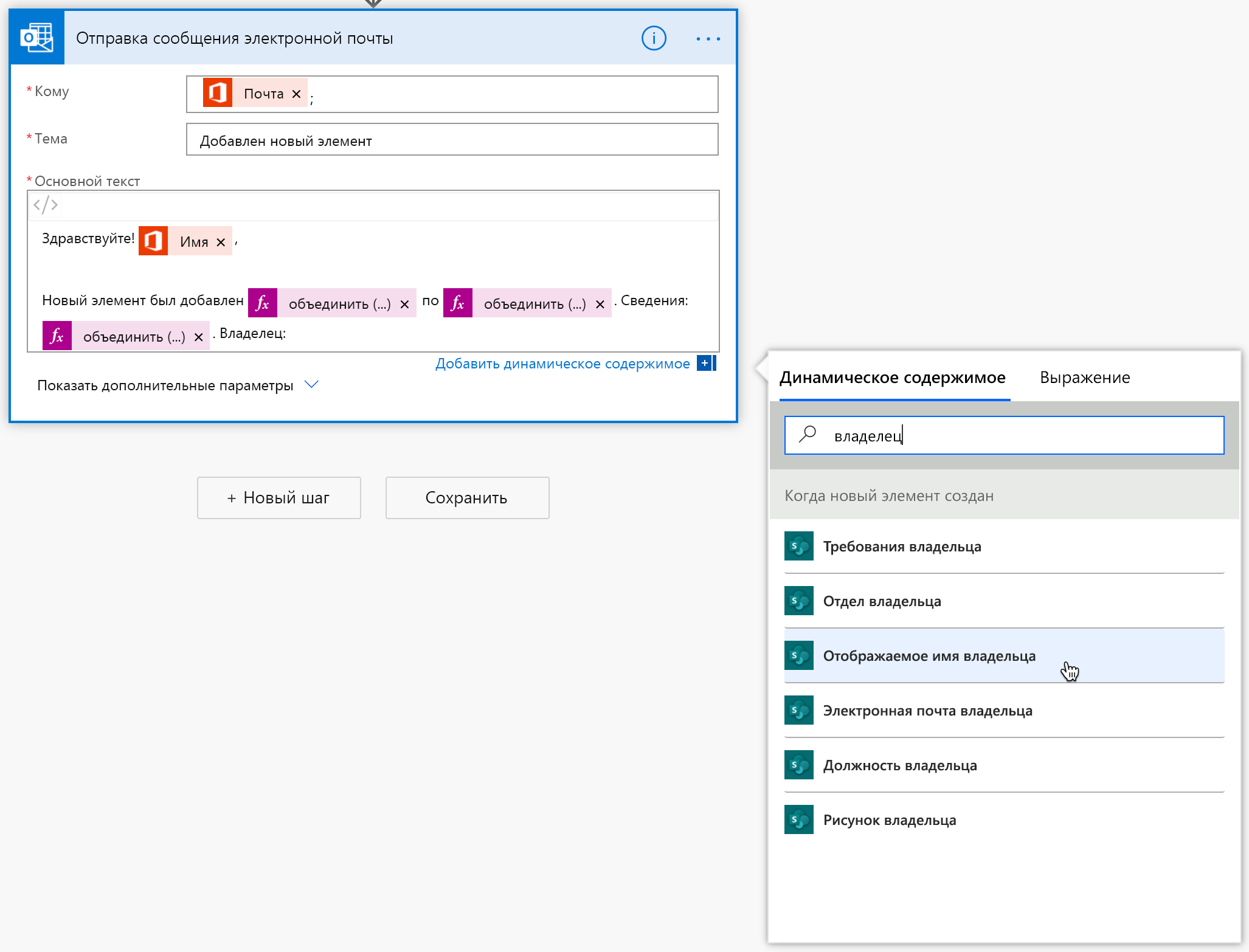
Task: Select Отдел владельца item
Action: coord(1004,601)
